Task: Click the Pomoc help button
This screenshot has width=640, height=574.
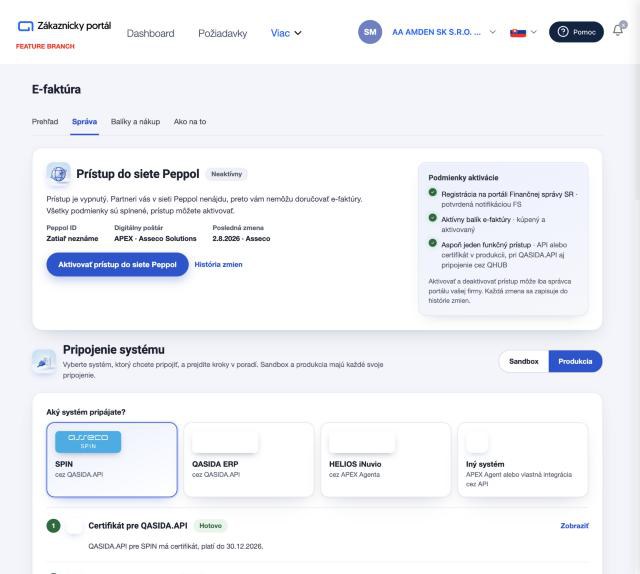Action: point(576,32)
